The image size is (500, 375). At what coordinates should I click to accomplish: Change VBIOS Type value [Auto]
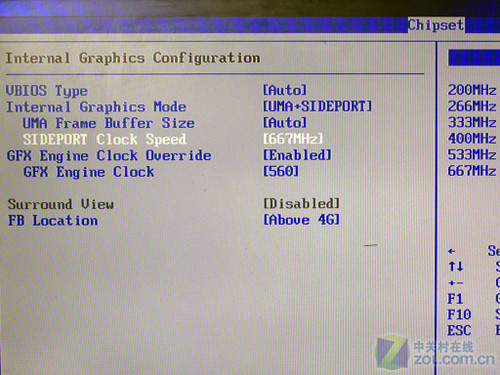pos(285,90)
